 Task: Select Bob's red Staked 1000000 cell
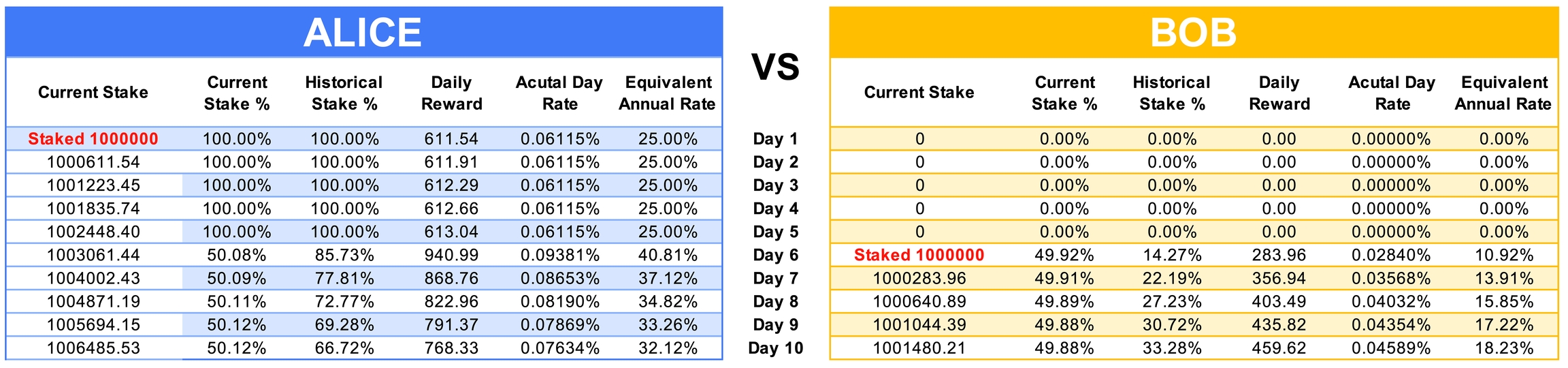(x=919, y=255)
